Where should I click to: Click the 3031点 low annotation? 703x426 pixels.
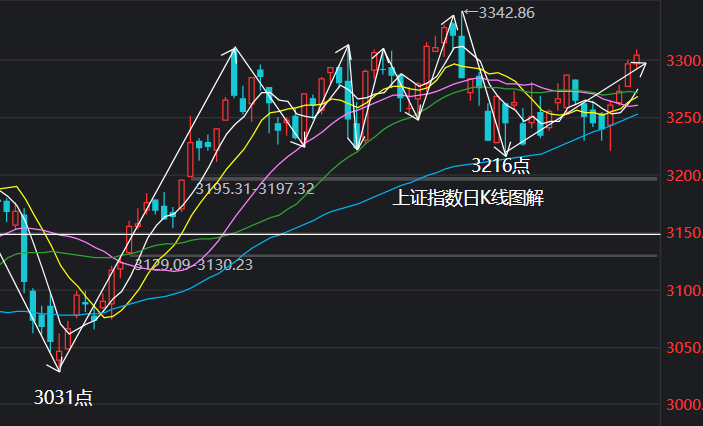(x=63, y=397)
